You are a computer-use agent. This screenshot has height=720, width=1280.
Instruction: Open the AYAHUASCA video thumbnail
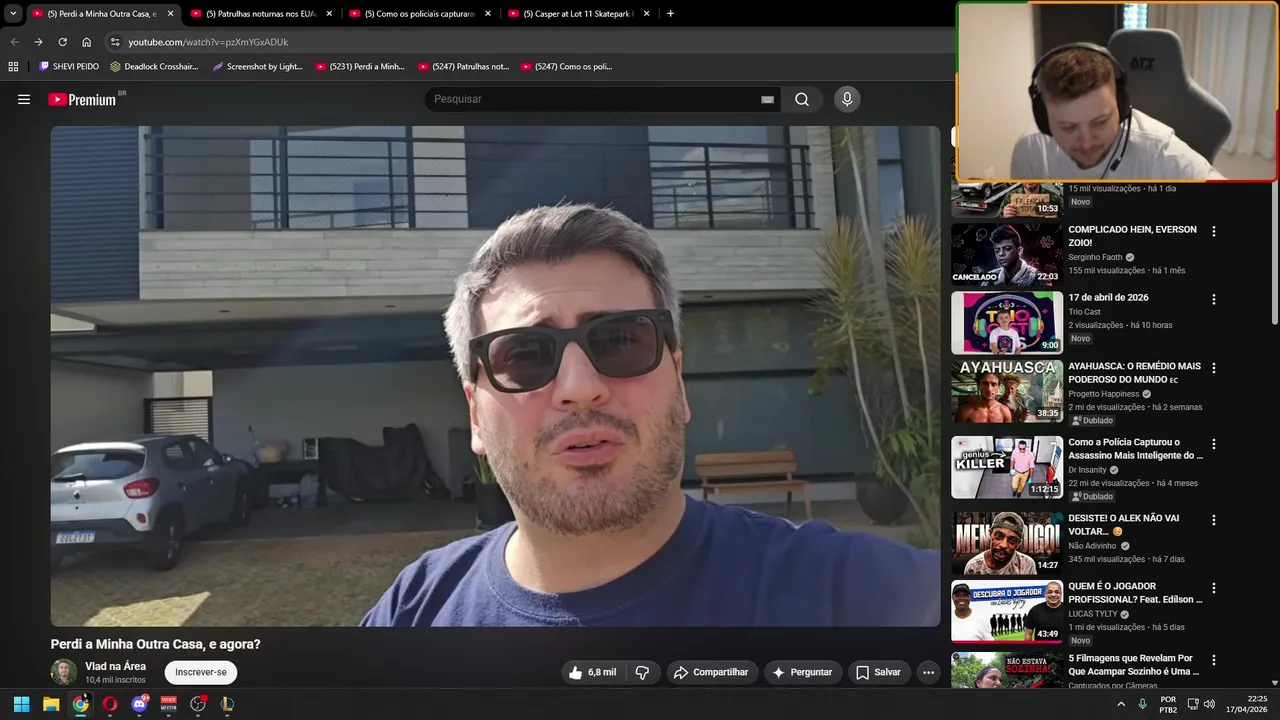click(x=1006, y=391)
